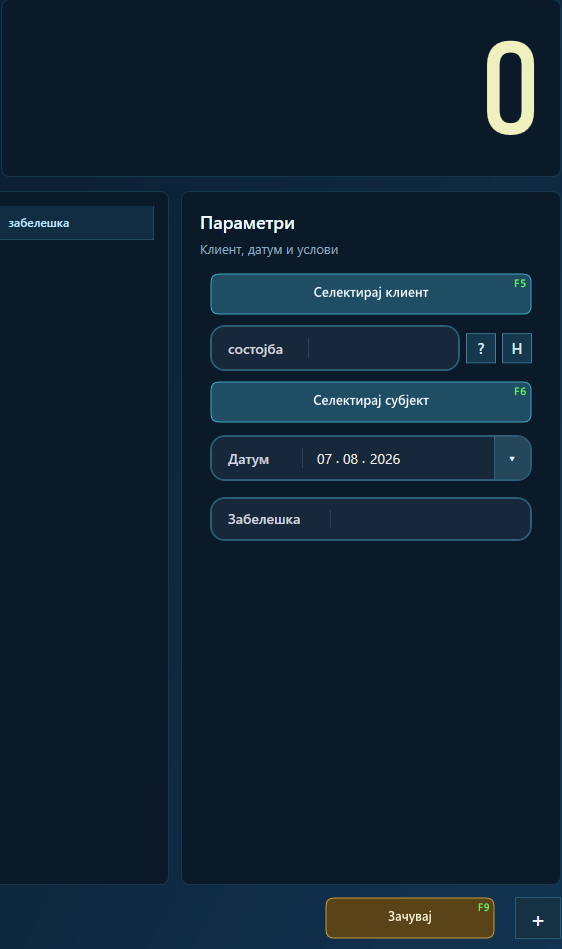
Task: Select the month 08 in Датум
Action: point(350,459)
